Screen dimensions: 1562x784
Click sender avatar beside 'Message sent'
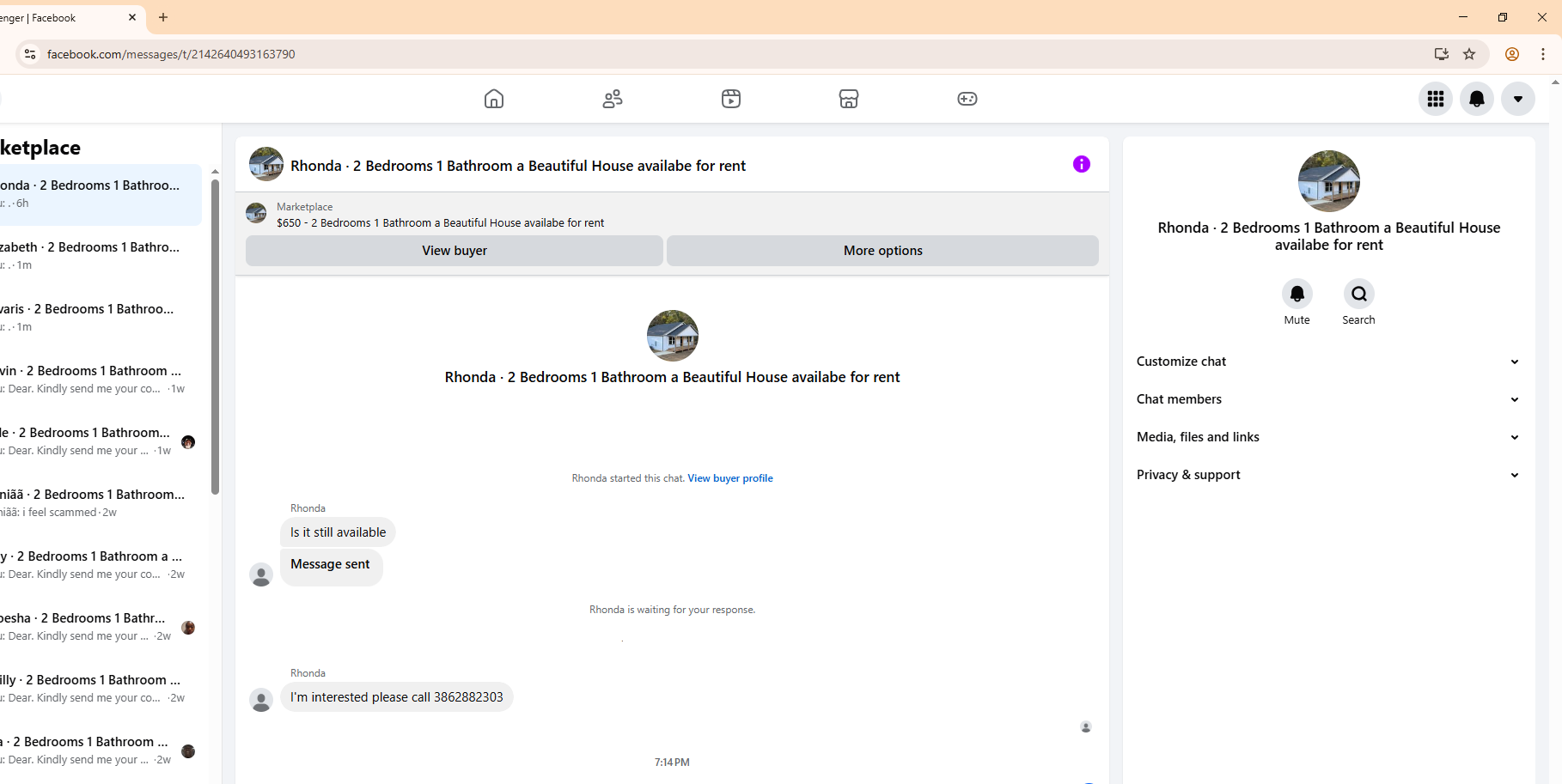(x=261, y=574)
